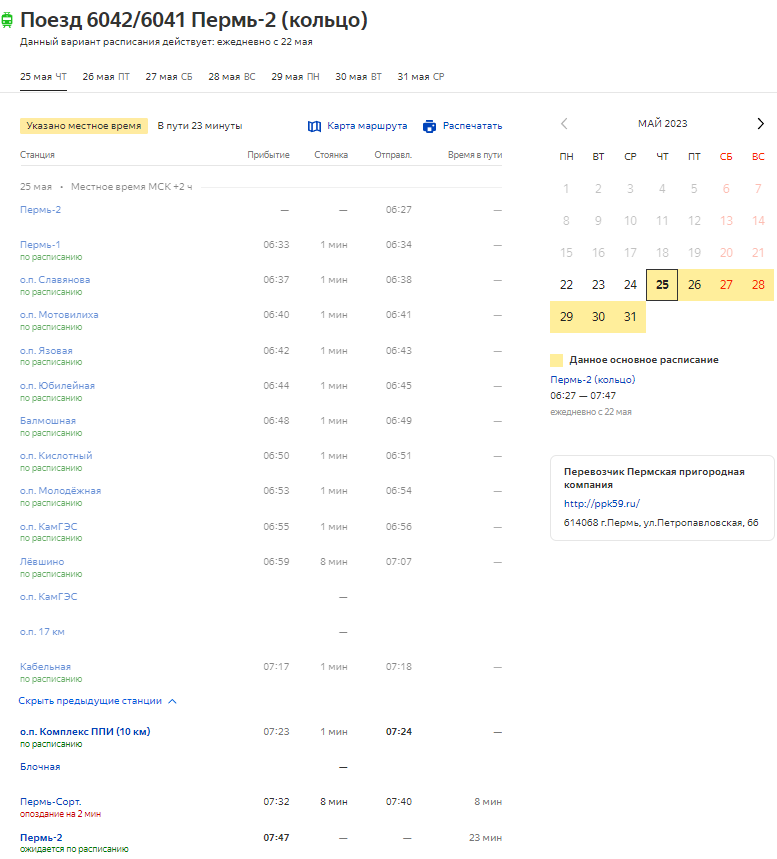
Task: Collapse previous stations with chevron arrow
Action: pos(173,701)
